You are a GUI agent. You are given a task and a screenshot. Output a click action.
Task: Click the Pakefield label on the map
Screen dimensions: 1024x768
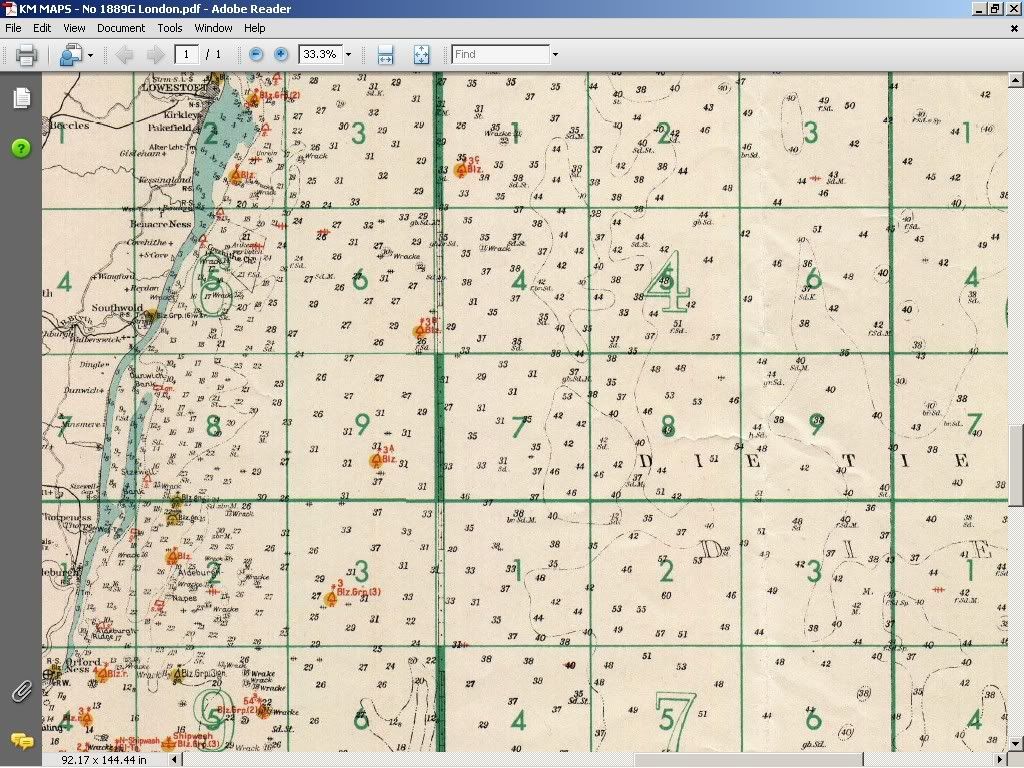pos(169,128)
